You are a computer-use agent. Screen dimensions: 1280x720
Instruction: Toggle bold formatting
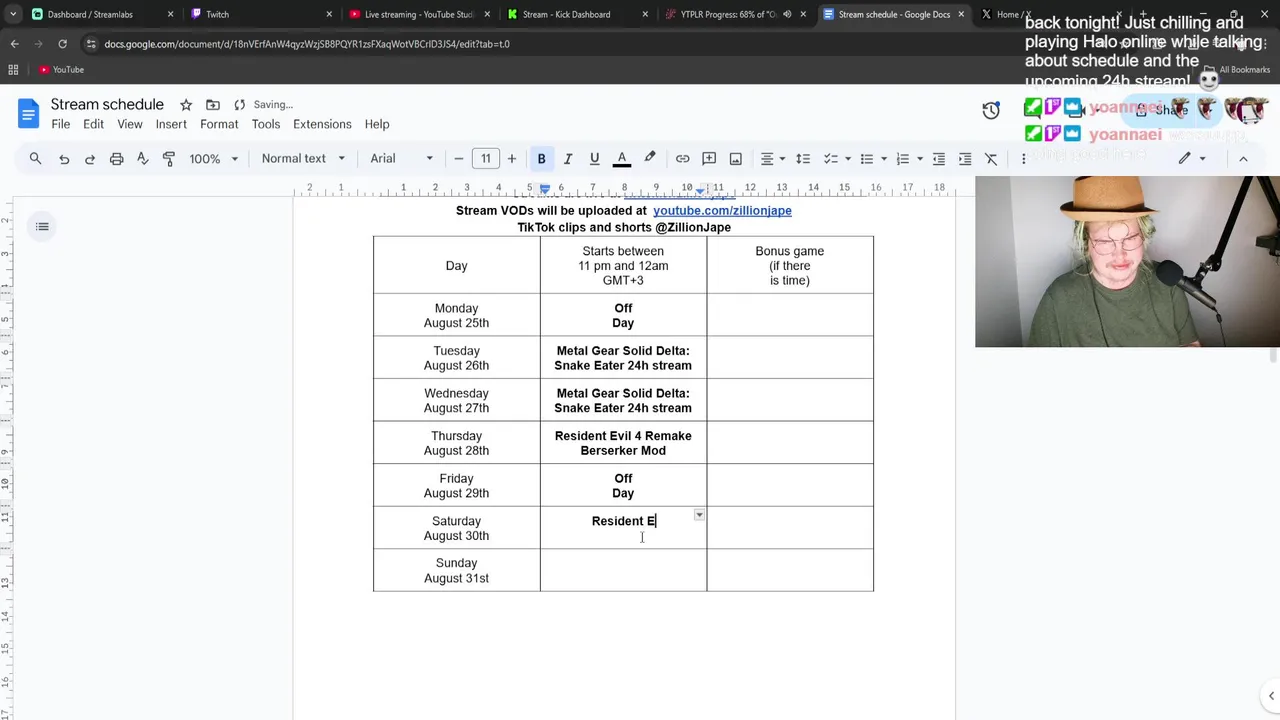point(541,158)
